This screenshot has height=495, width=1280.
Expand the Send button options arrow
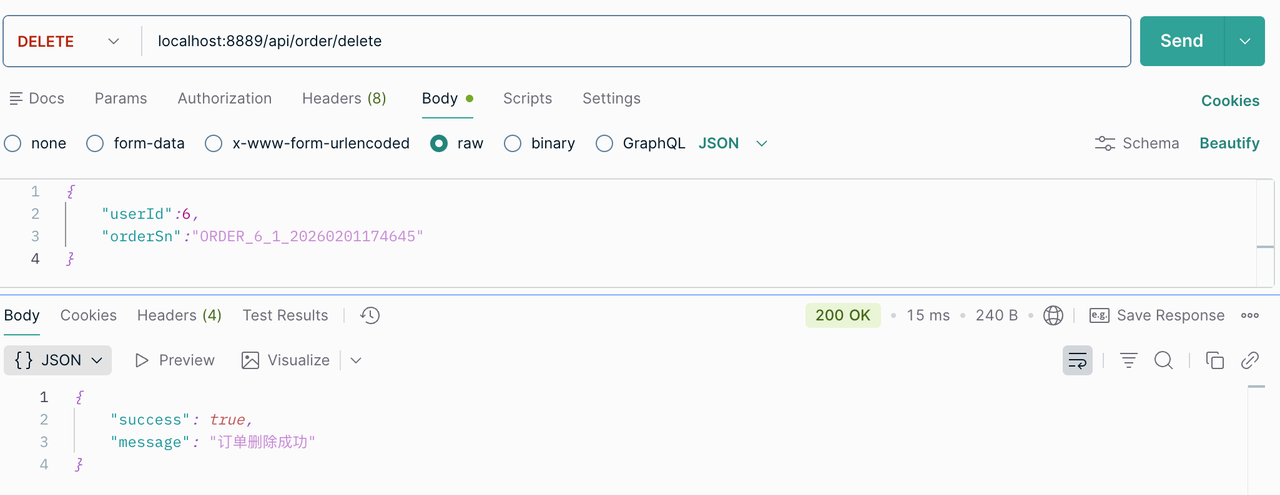click(1245, 41)
